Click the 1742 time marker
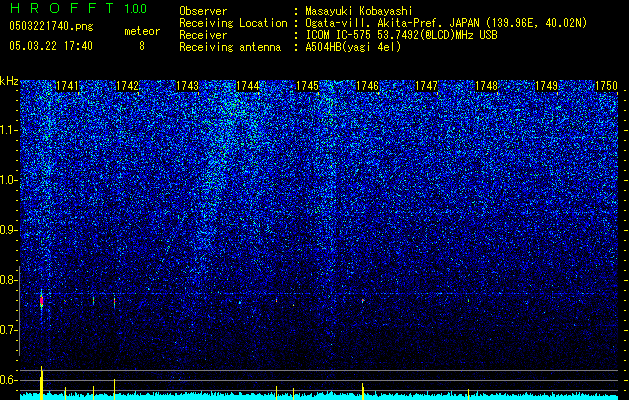The height and width of the screenshot is (400, 629). [127, 86]
